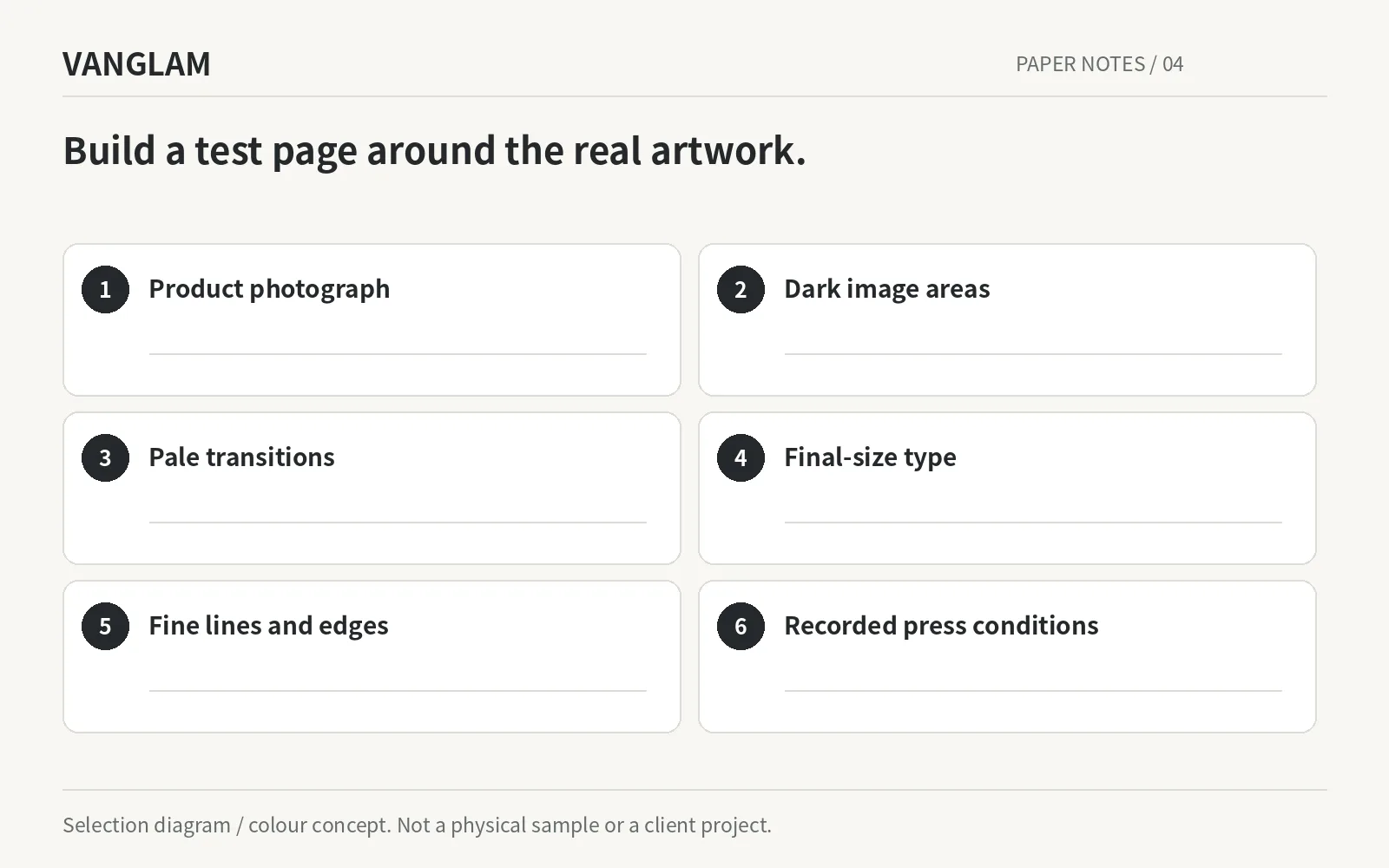Click the number 5 circle badge
The height and width of the screenshot is (868, 1389).
pyautogui.click(x=105, y=626)
